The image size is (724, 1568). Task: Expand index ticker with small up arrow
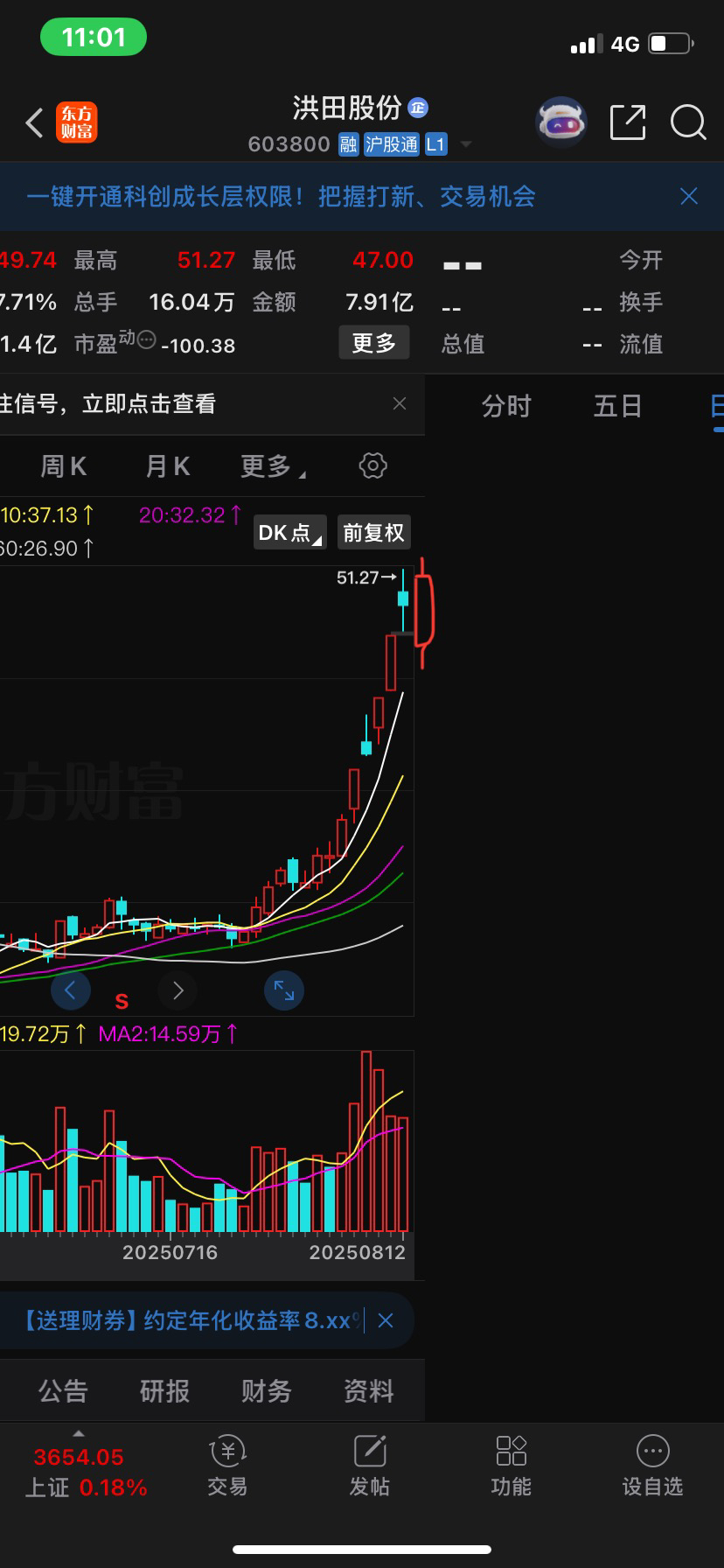pos(79,1433)
